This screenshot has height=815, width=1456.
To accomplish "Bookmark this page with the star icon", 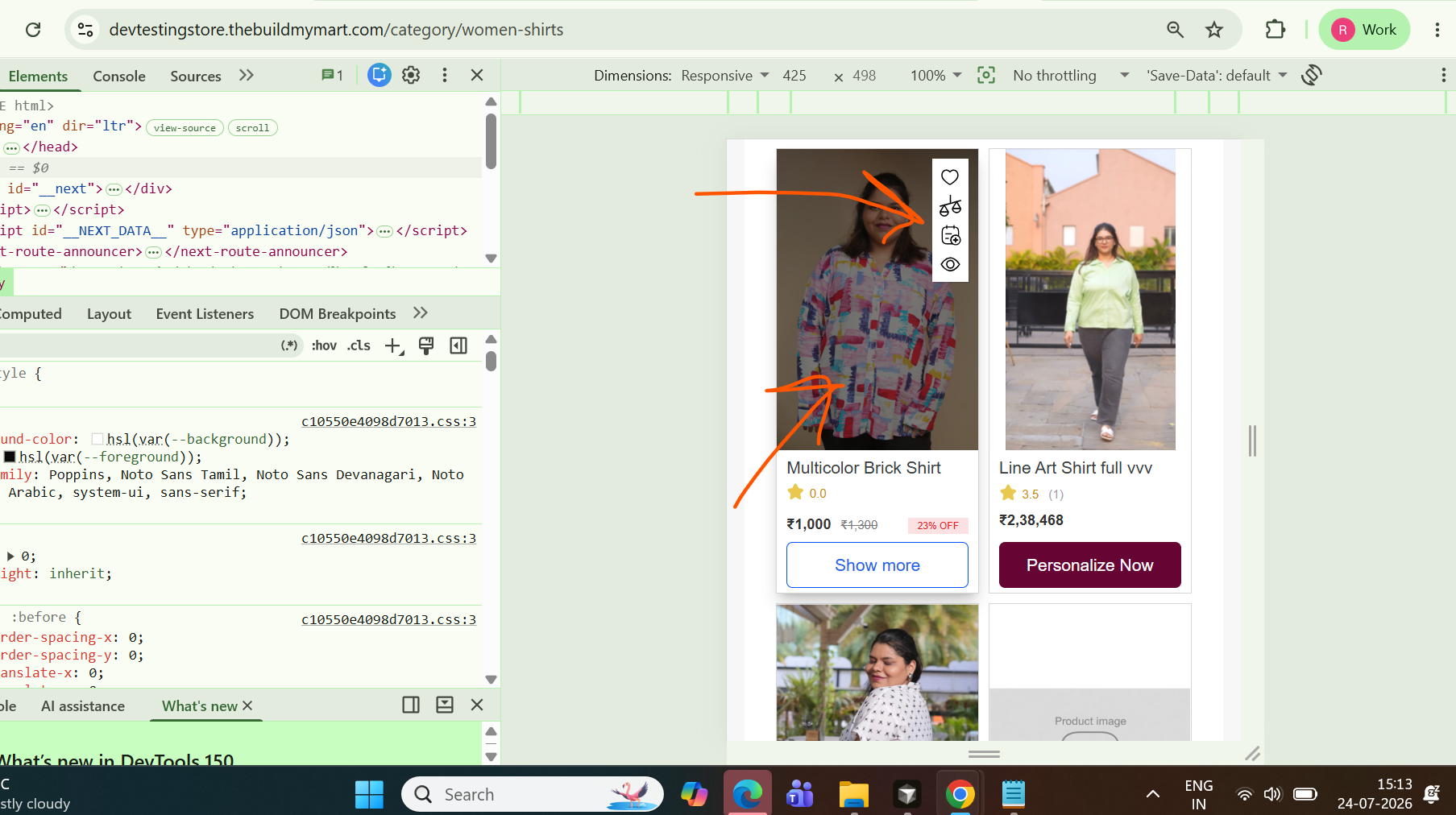I will point(1214,30).
